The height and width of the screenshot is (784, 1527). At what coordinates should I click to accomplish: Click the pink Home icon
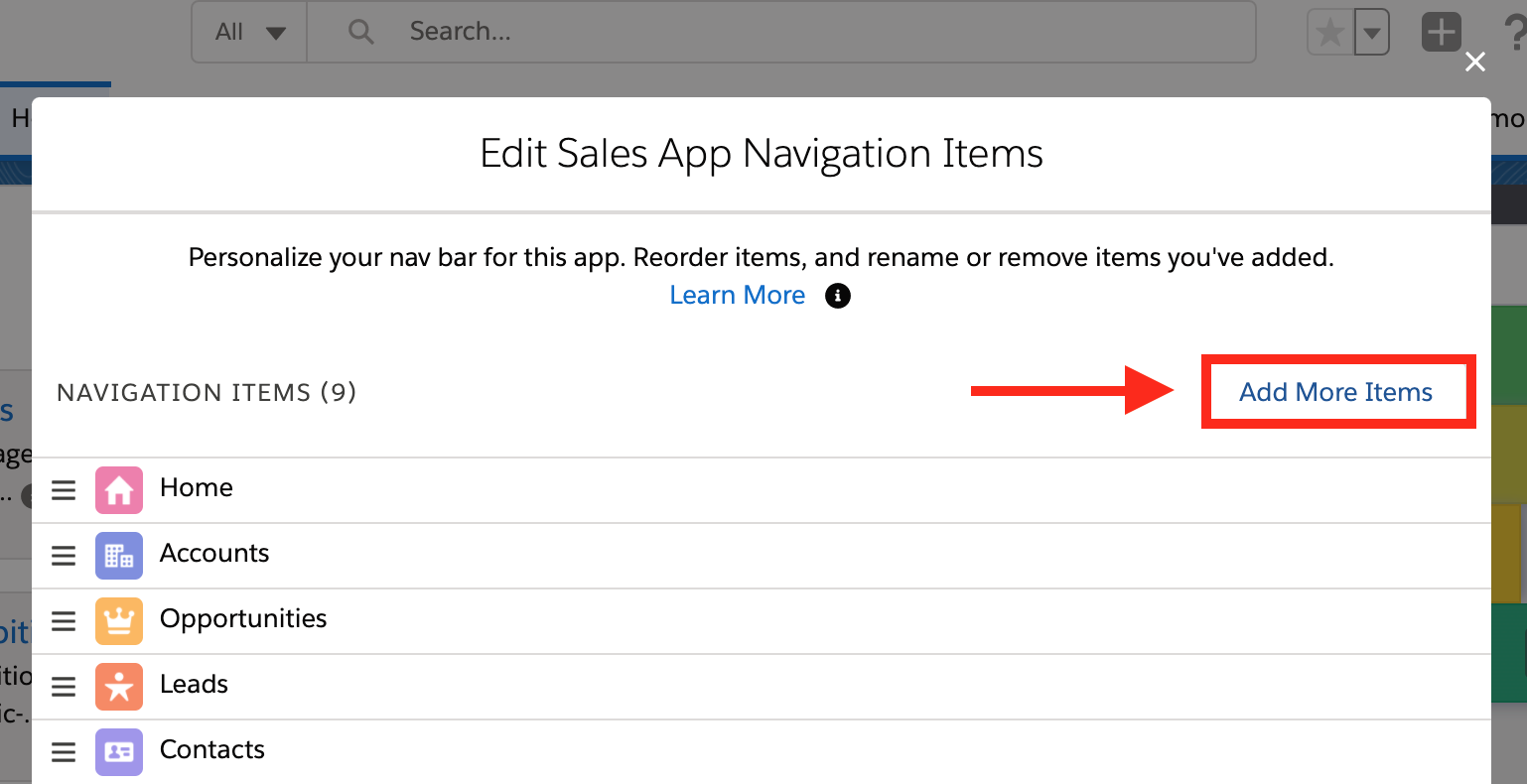[x=119, y=489]
